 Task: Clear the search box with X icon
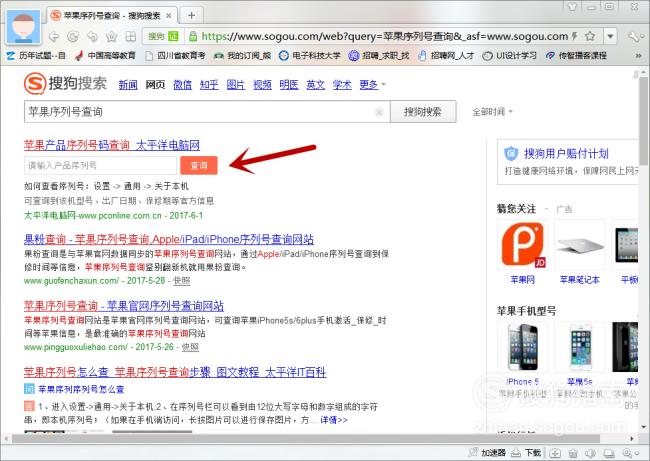pyautogui.click(x=379, y=112)
